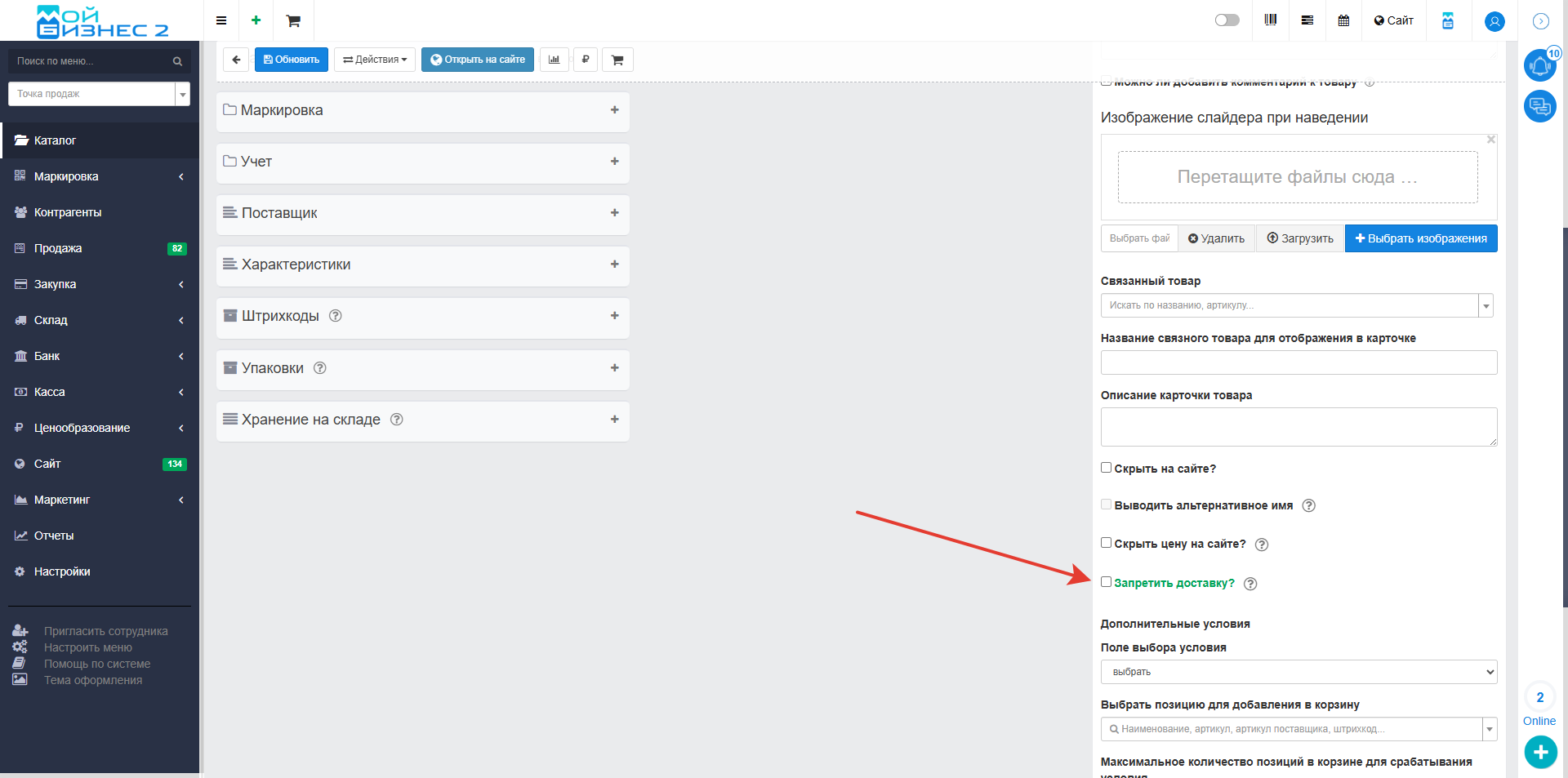This screenshot has width=1568, height=778.
Task: Open the notifications bell icon
Action: [x=1539, y=65]
